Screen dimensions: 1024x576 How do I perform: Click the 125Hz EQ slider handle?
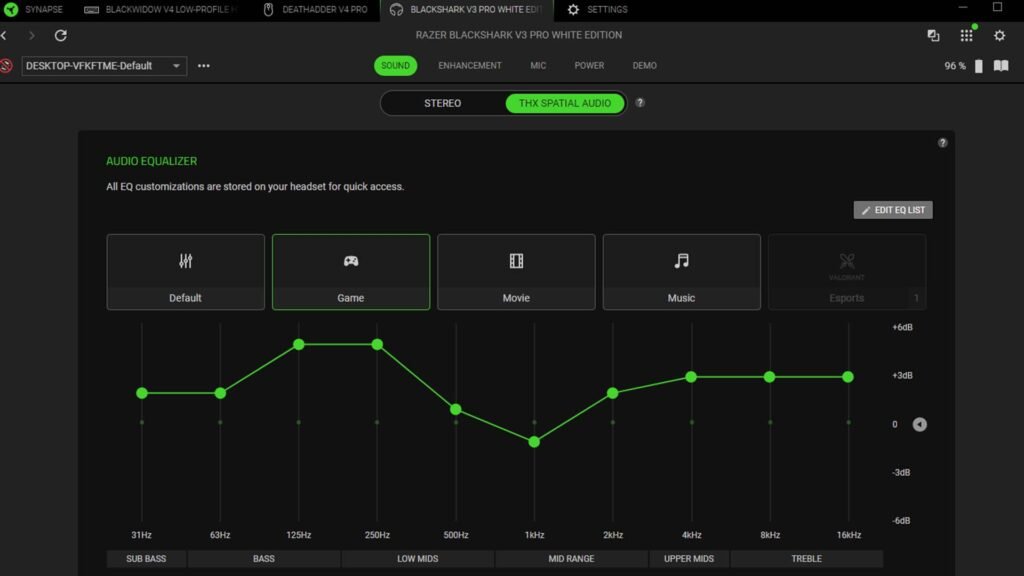pos(298,344)
